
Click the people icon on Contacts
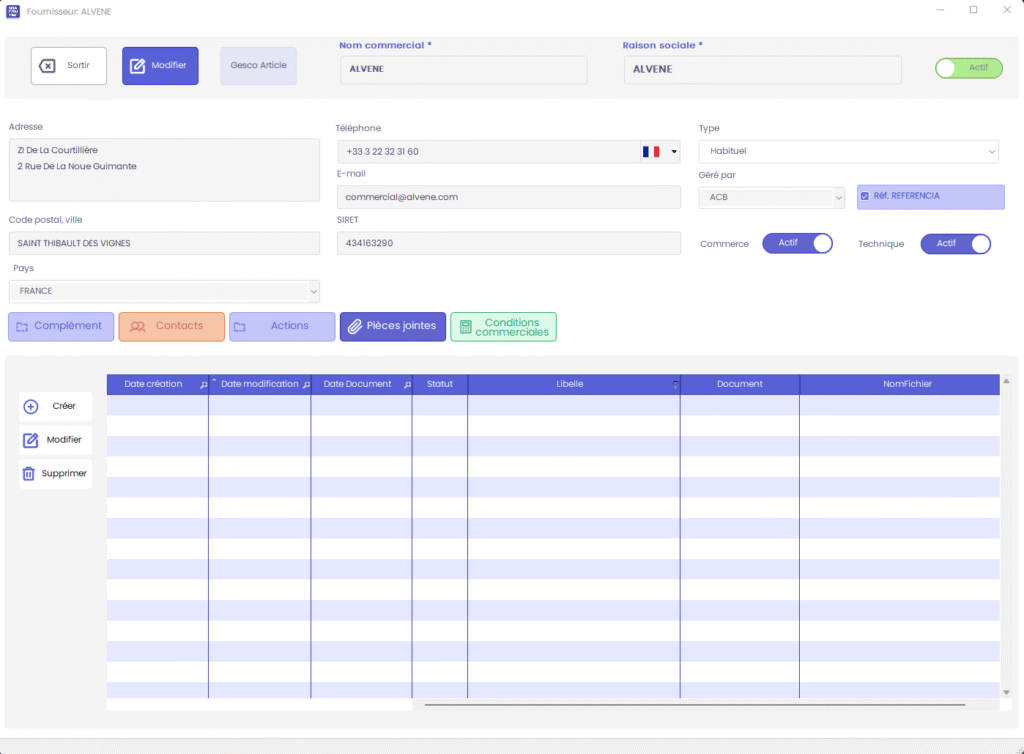tap(138, 326)
